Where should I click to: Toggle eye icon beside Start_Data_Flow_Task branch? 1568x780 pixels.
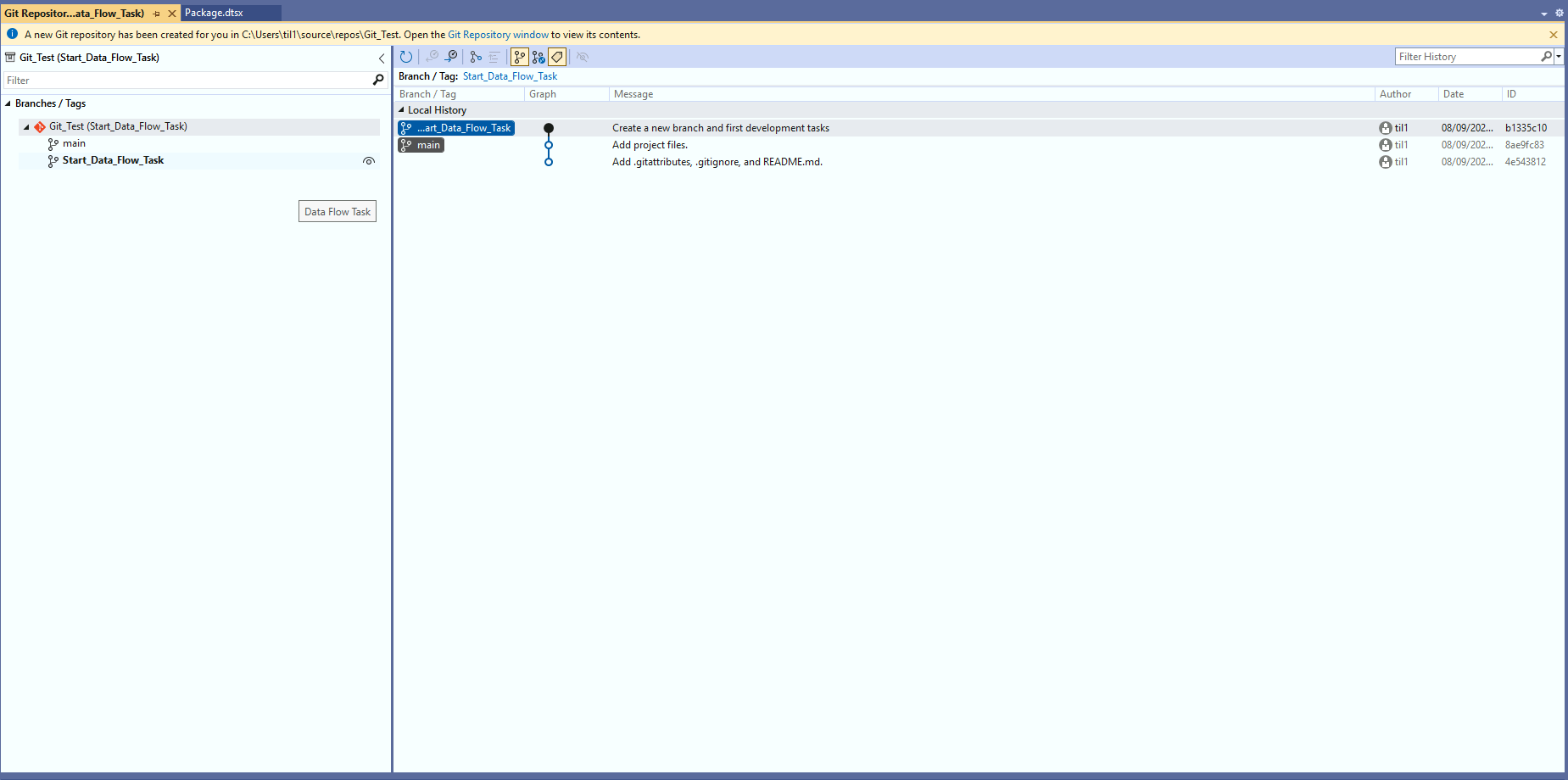click(x=369, y=161)
